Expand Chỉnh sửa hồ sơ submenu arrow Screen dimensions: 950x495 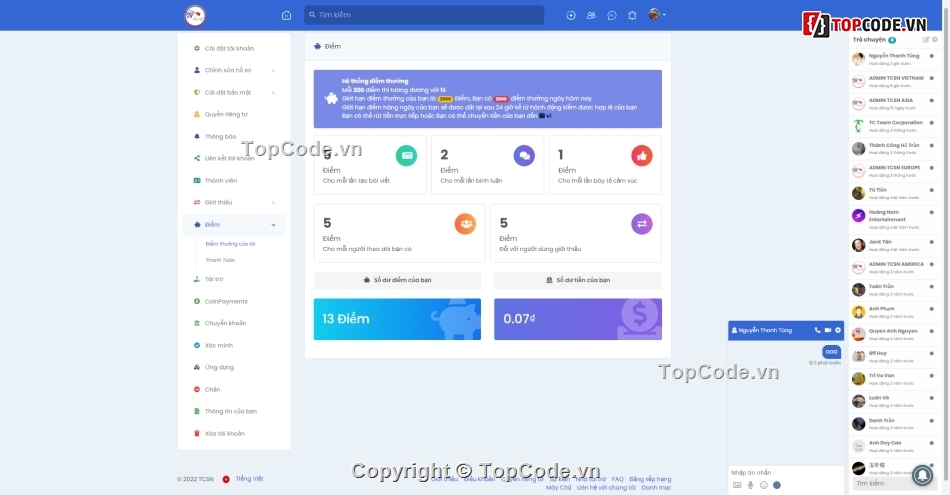coord(273,70)
